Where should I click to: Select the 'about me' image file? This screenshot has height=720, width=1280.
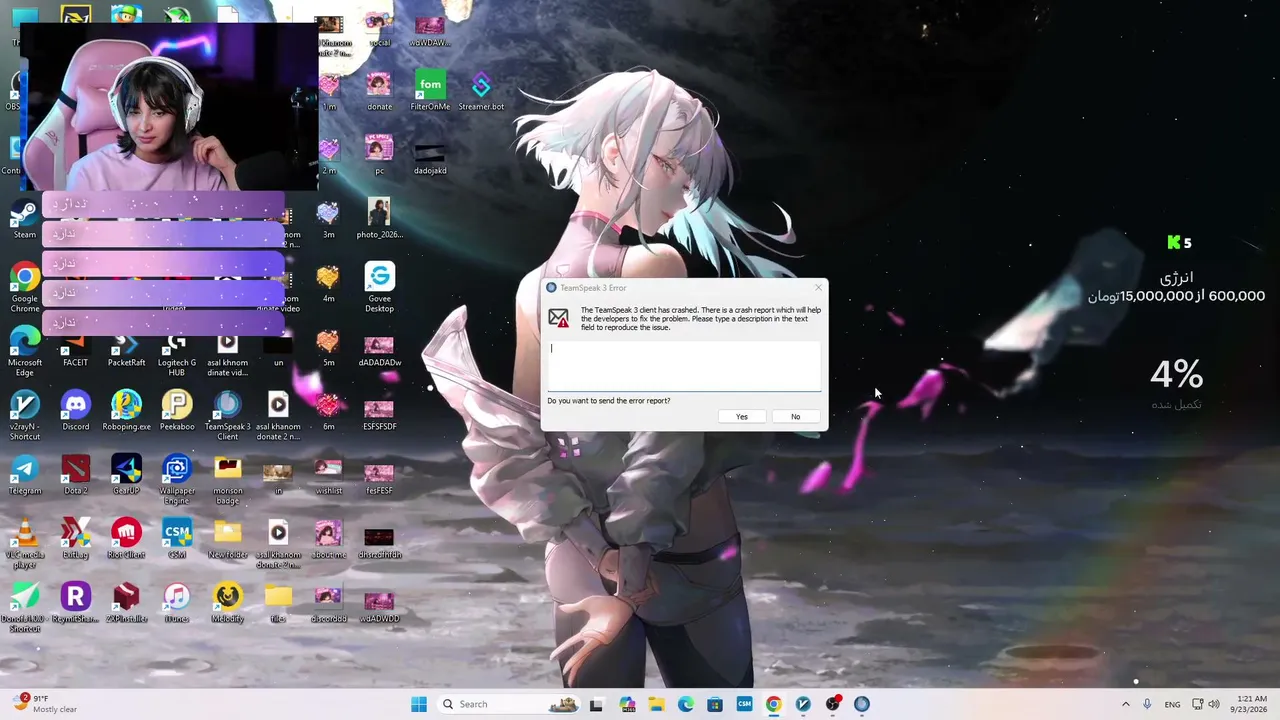(328, 538)
